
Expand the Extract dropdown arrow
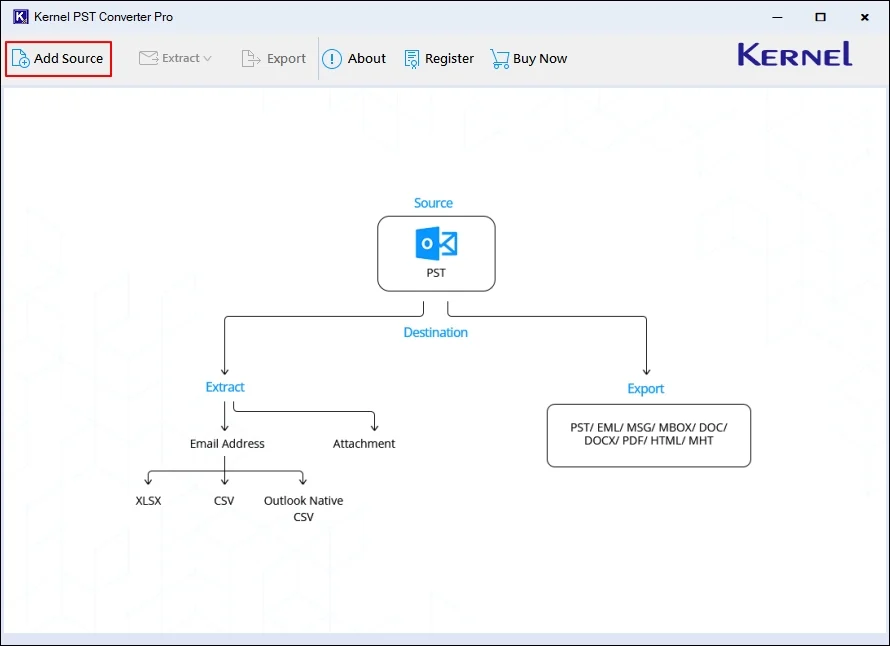pyautogui.click(x=207, y=59)
